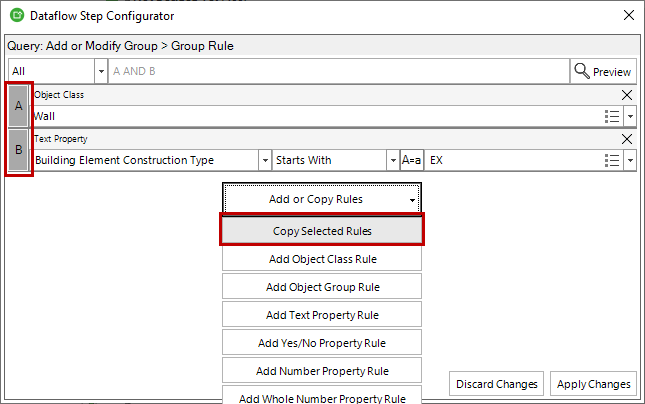Image resolution: width=645 pixels, height=404 pixels.
Task: Click the Query breadcrumb title text
Action: pos(120,46)
